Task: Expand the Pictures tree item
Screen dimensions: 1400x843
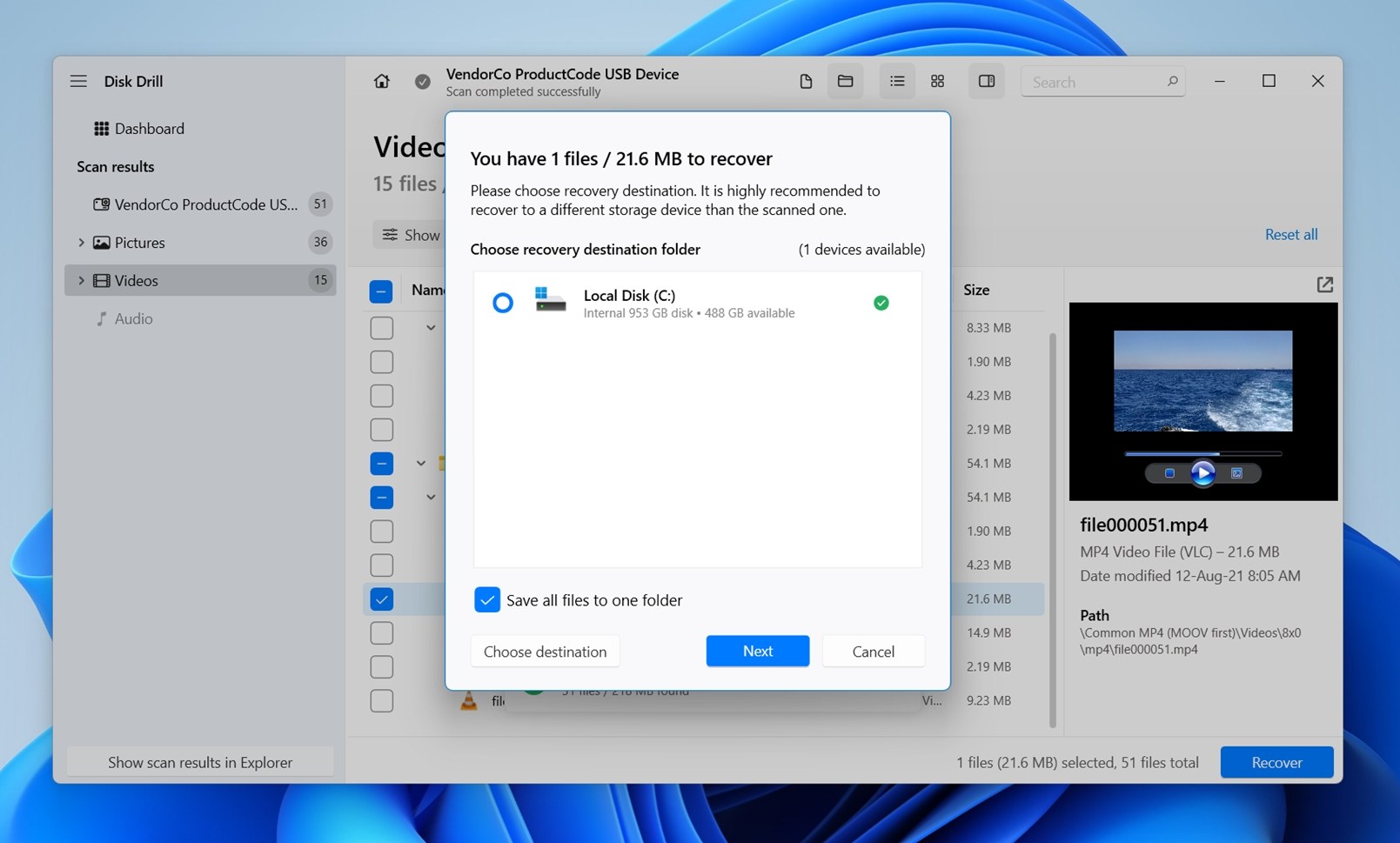Action: click(81, 243)
